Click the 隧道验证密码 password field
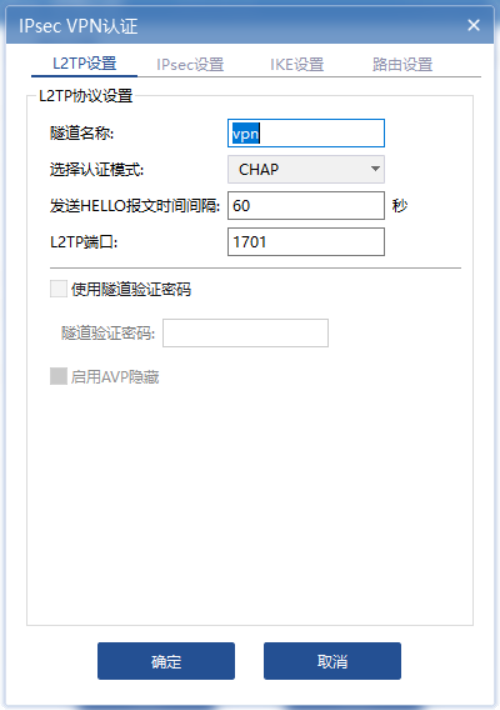This screenshot has width=500, height=710. 245,333
